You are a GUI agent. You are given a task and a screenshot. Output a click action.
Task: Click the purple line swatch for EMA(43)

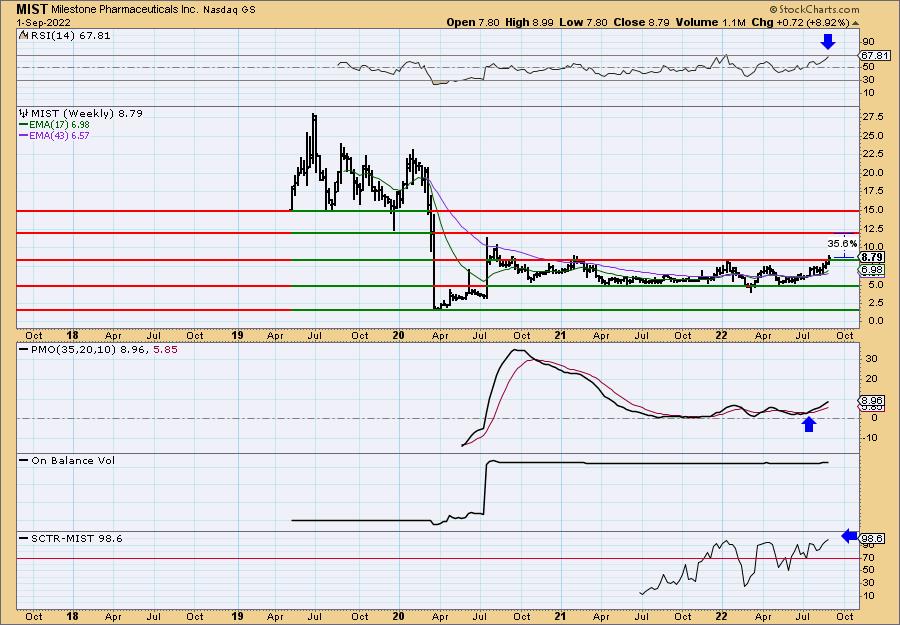point(24,135)
